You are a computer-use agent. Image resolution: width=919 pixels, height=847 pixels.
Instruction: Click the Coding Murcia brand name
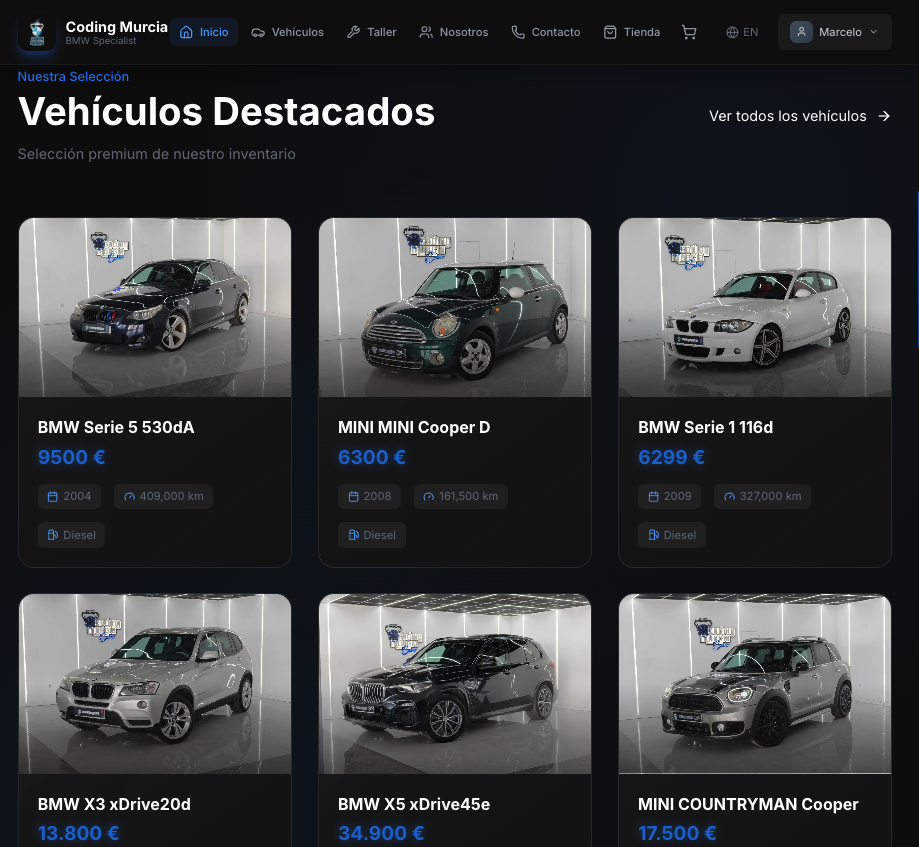click(x=117, y=27)
